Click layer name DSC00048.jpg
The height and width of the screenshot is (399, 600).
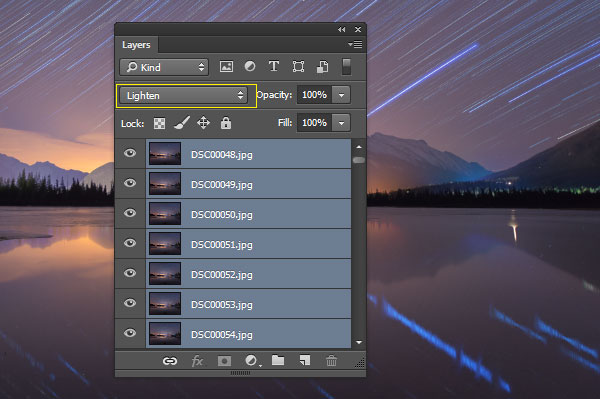point(222,155)
